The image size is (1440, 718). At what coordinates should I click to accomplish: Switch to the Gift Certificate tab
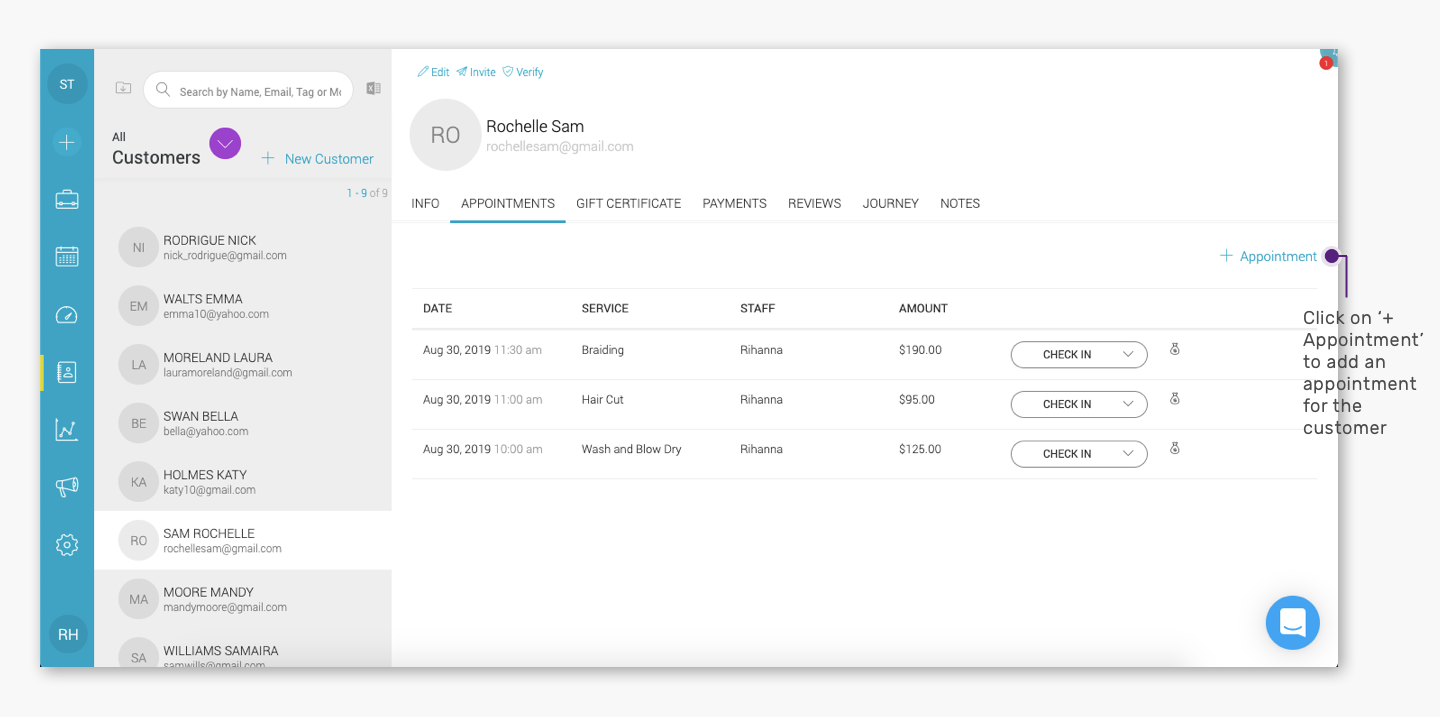click(x=628, y=203)
